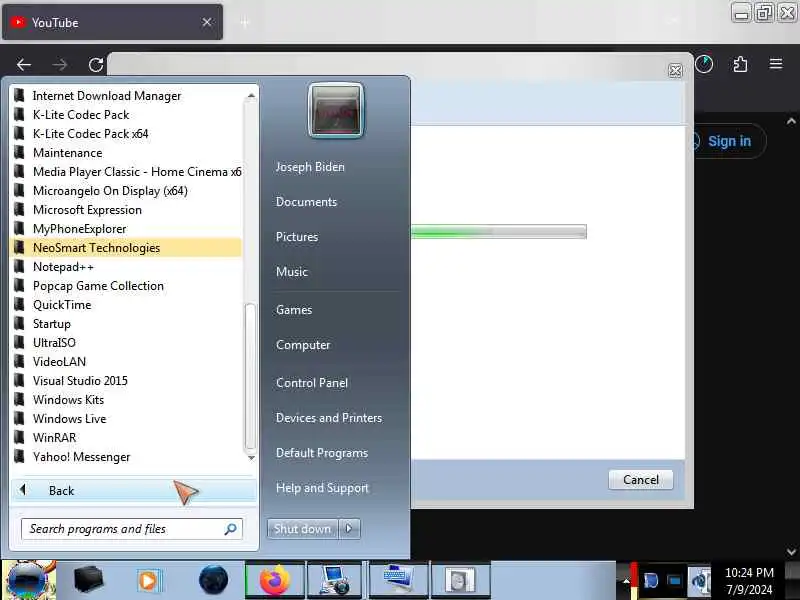
Task: Click the programs list scrollbar thumb
Action: [251, 378]
